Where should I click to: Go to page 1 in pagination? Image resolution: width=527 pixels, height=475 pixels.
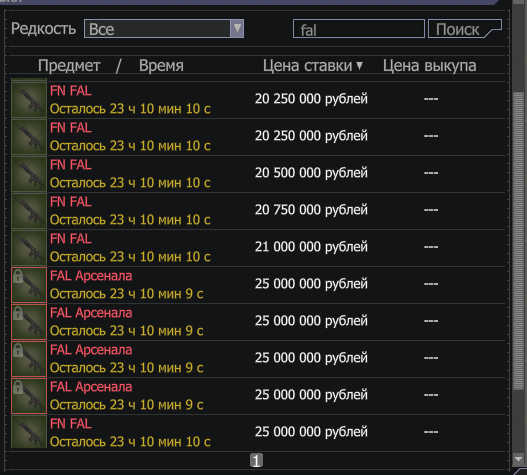click(256, 461)
